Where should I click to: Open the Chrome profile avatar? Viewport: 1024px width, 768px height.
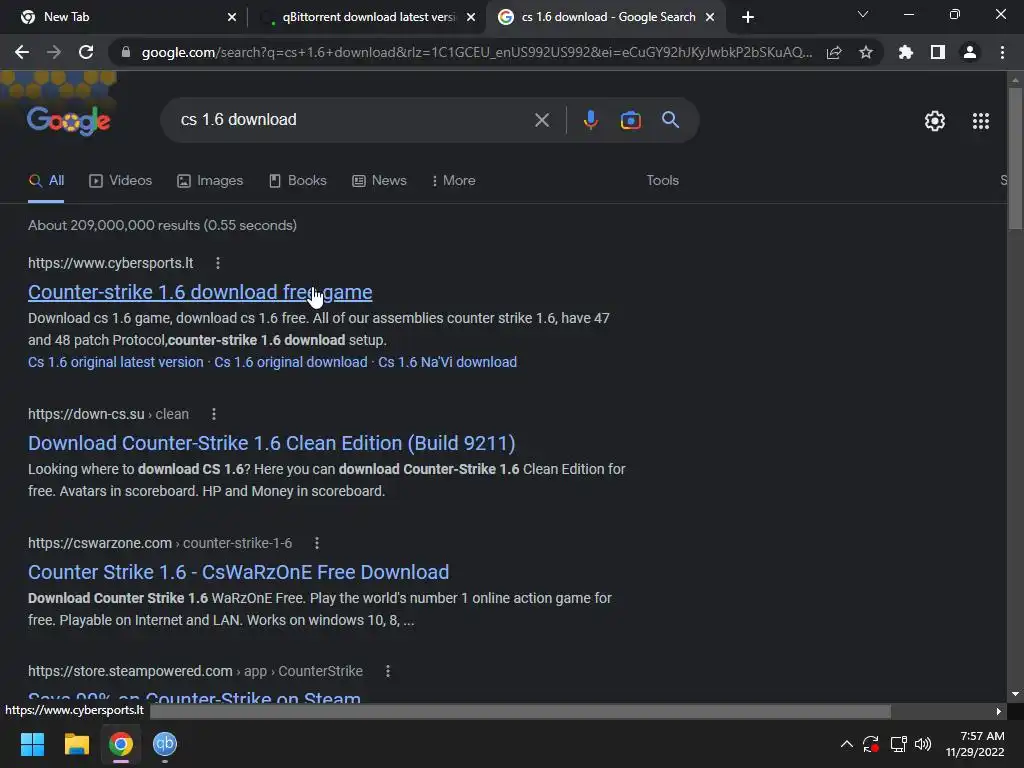point(970,52)
